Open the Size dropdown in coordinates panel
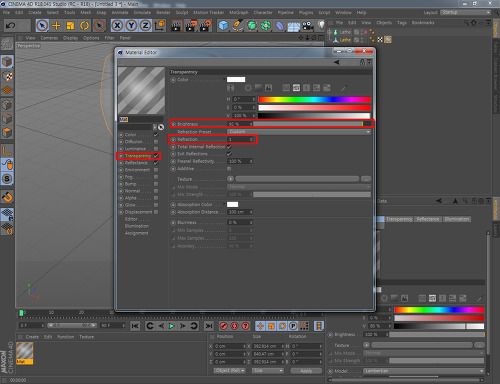Screen dimensions: 500x384 tap(268, 371)
